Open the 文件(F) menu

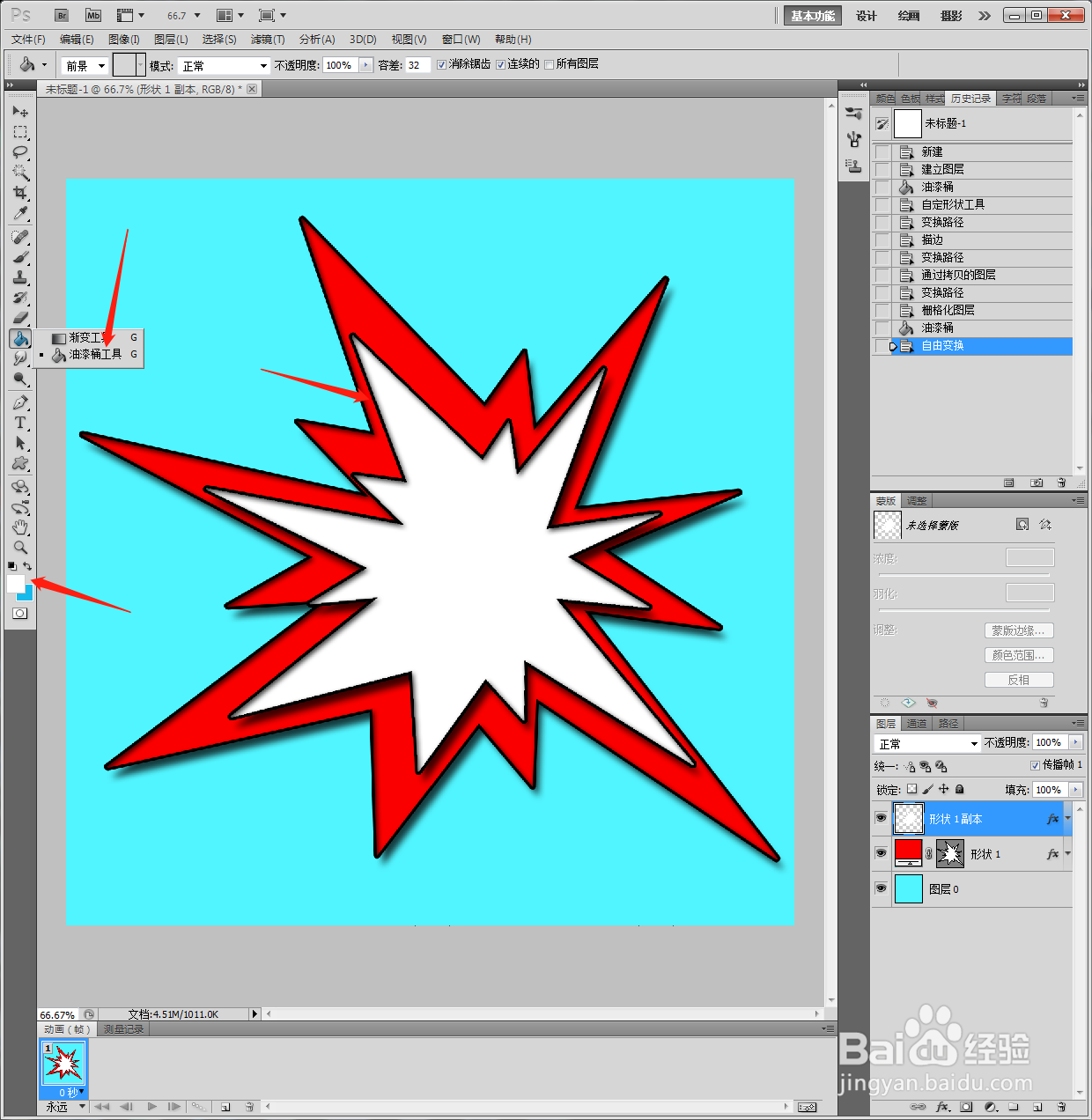pos(28,40)
